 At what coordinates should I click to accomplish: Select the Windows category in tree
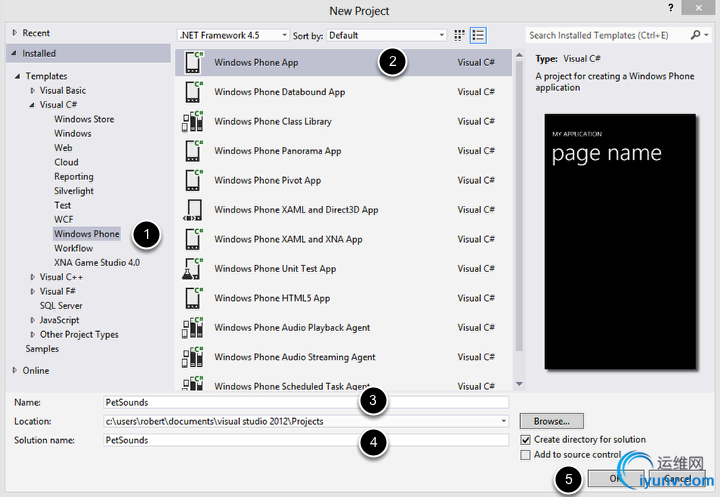pyautogui.click(x=73, y=133)
